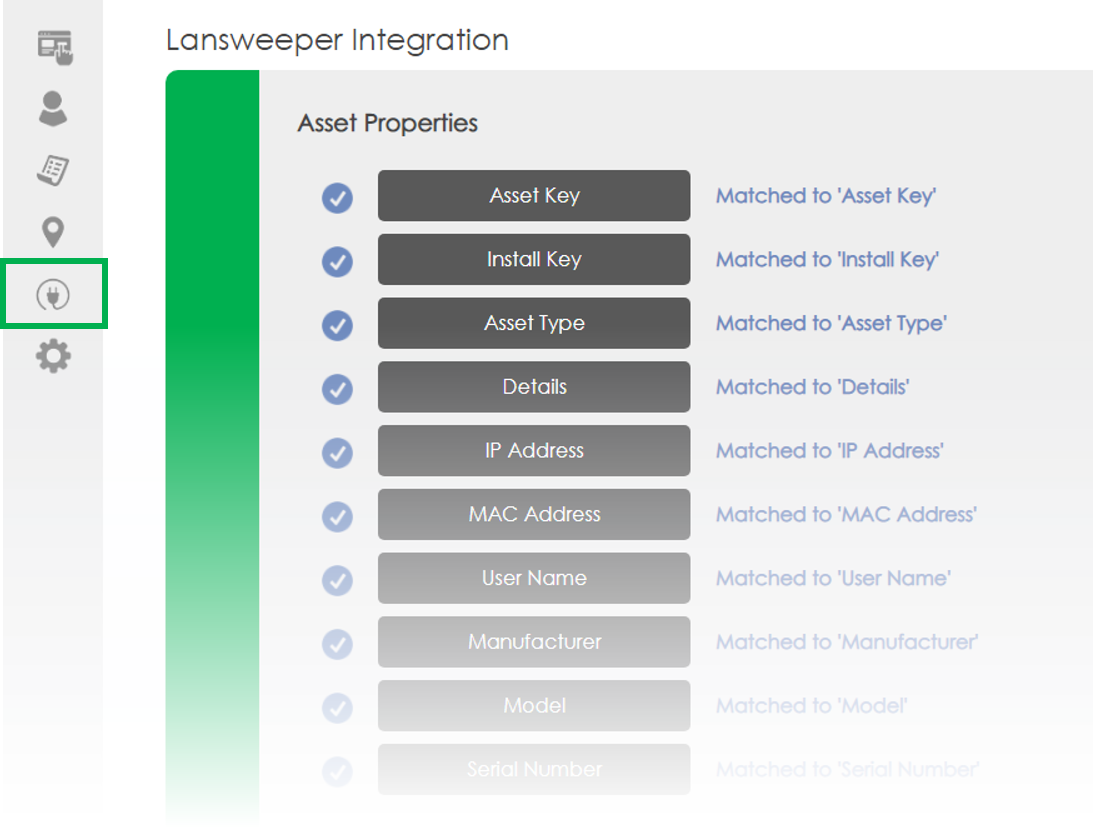Screen dimensions: 1093x828
Task: Click "Matched to 'Asset Key'" text
Action: (x=826, y=196)
